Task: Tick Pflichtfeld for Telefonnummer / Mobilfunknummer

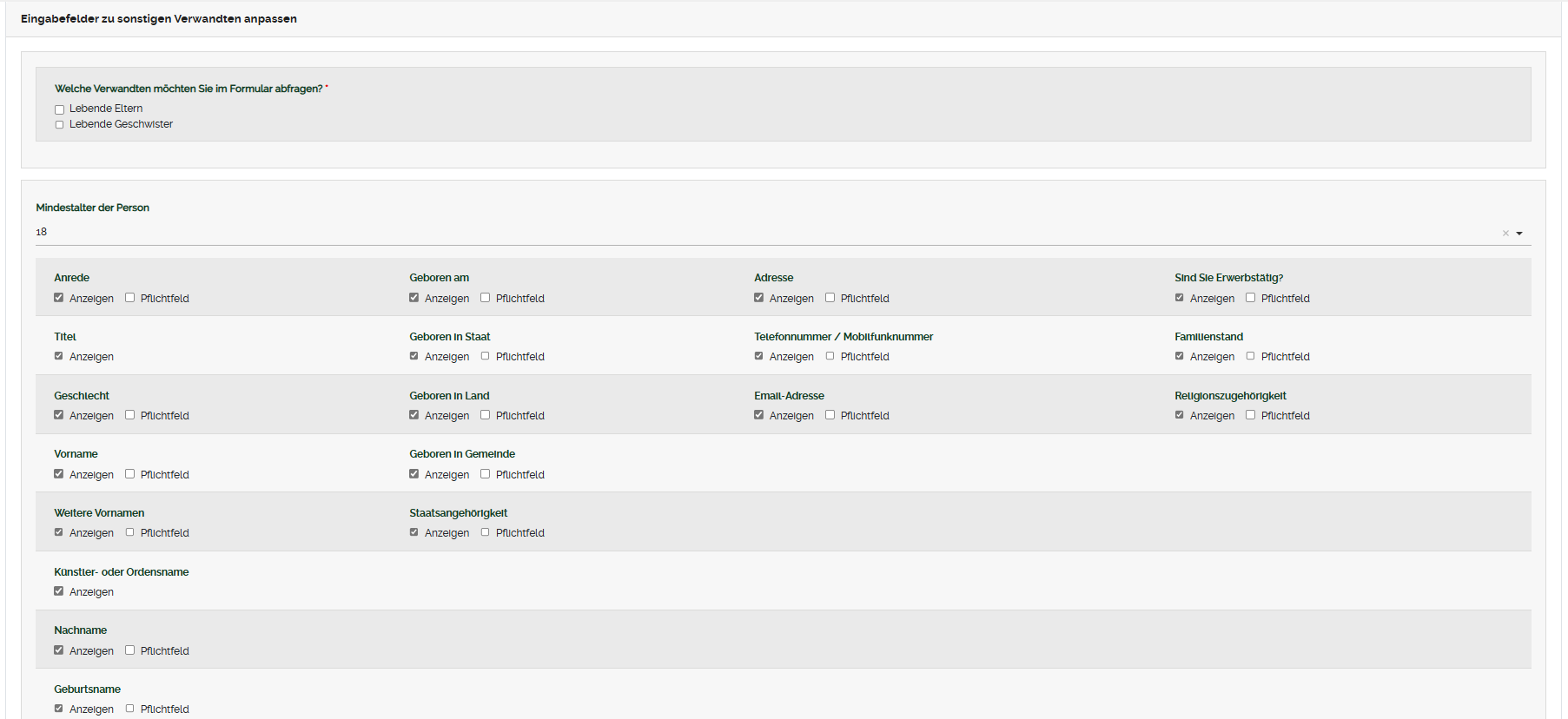Action: (830, 356)
